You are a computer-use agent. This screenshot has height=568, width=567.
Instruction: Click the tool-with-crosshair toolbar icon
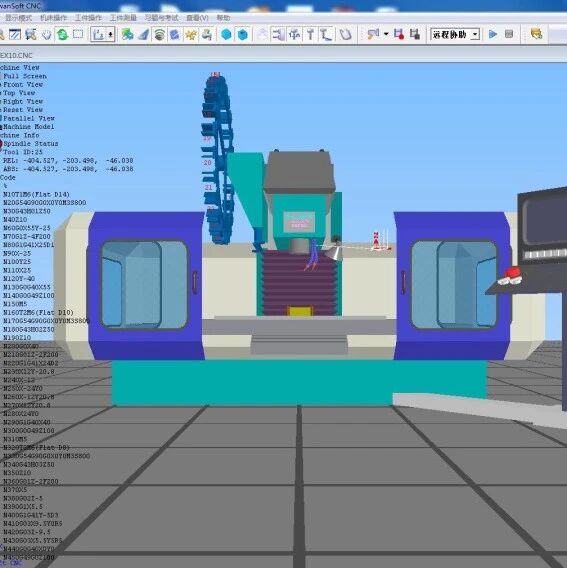(x=295, y=34)
